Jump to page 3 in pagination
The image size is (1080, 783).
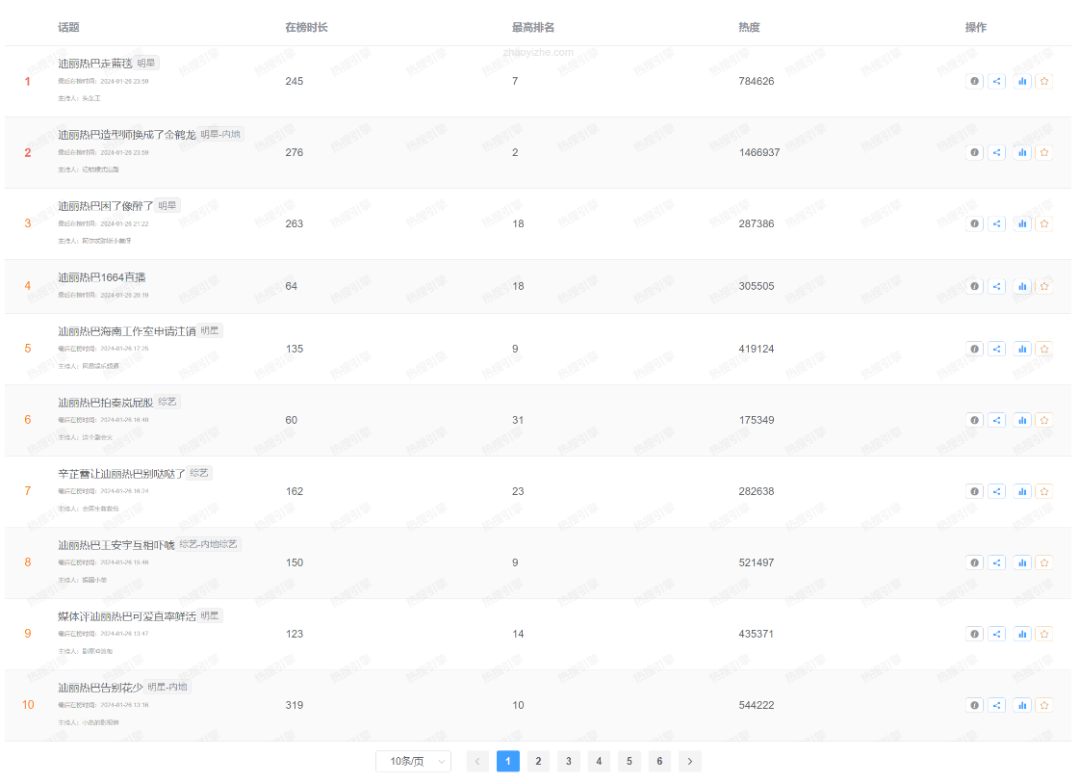pos(568,762)
